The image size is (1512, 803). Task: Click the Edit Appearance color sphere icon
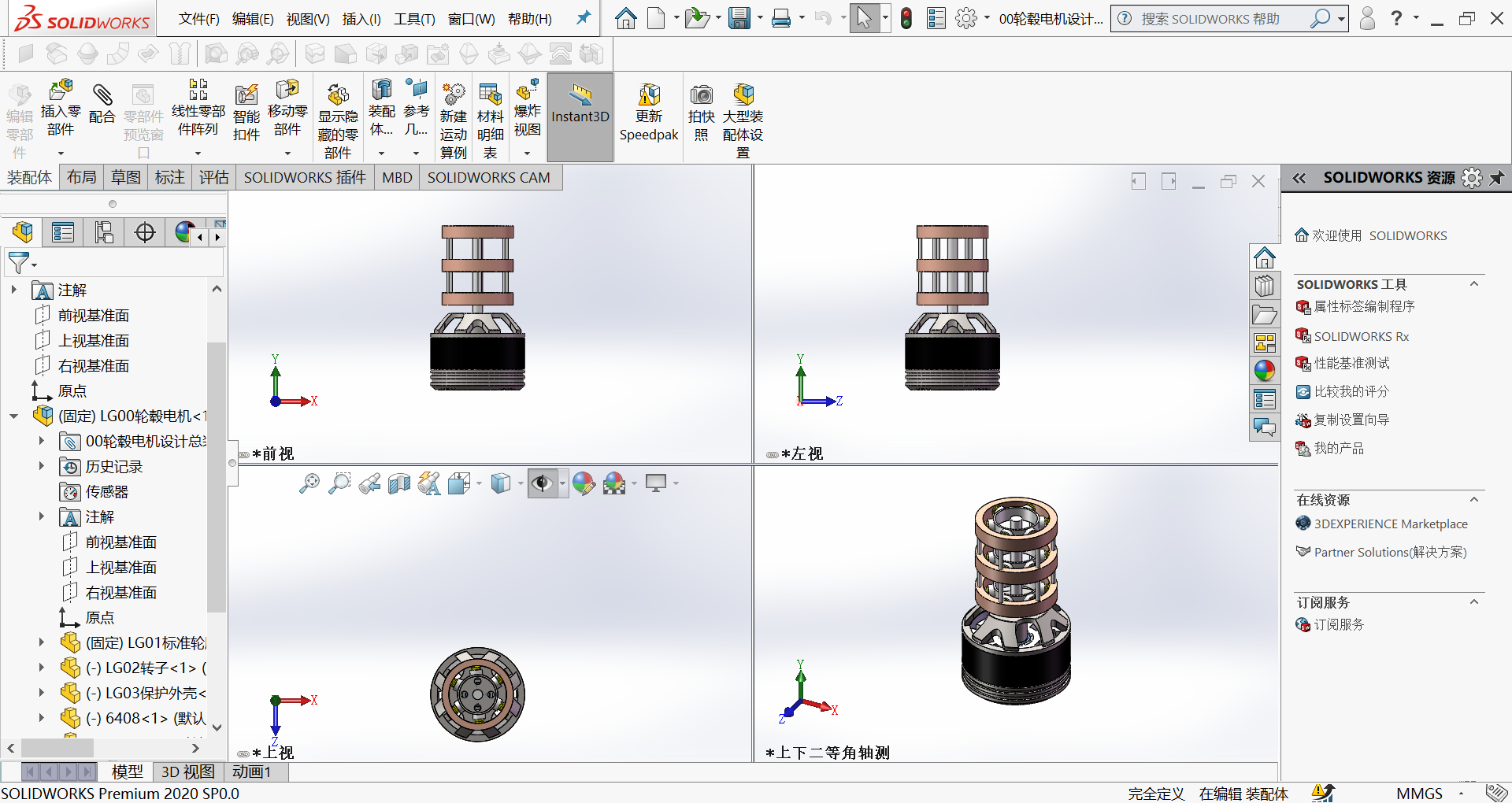584,483
